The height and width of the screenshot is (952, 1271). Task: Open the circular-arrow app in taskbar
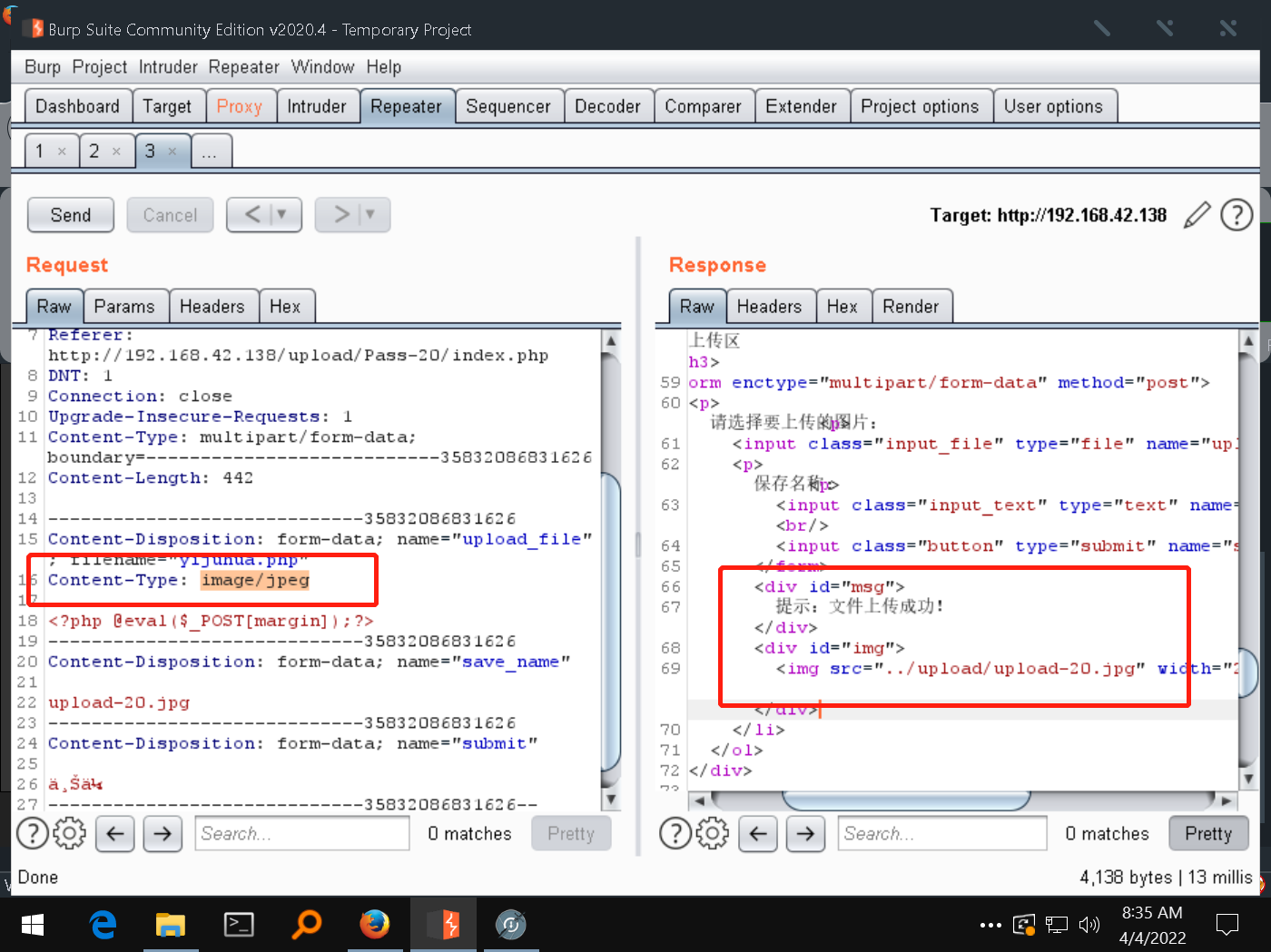pyautogui.click(x=511, y=925)
